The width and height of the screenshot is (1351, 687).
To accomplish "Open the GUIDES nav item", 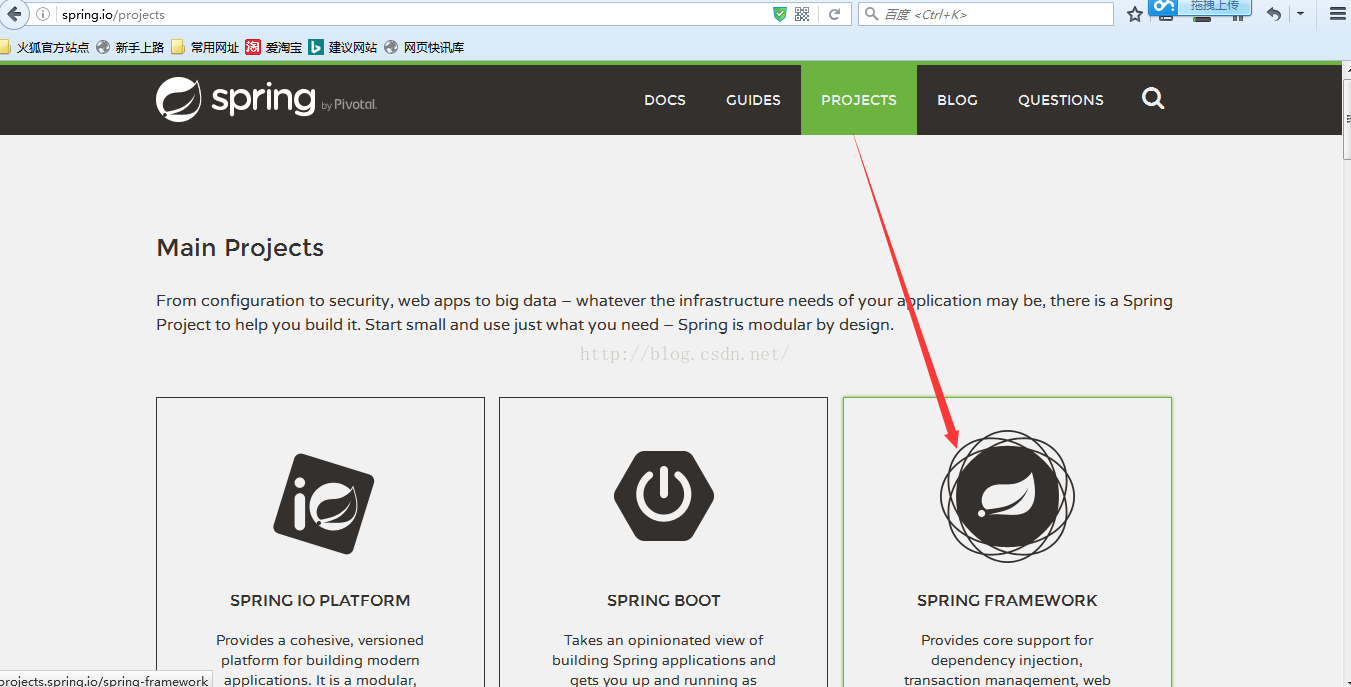I will pos(753,100).
